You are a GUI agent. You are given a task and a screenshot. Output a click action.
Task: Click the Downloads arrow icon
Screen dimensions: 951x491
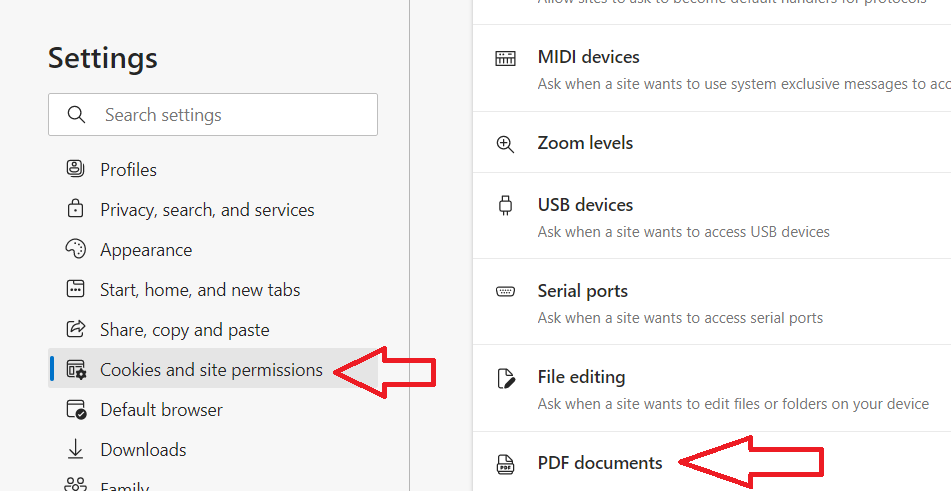coord(75,449)
